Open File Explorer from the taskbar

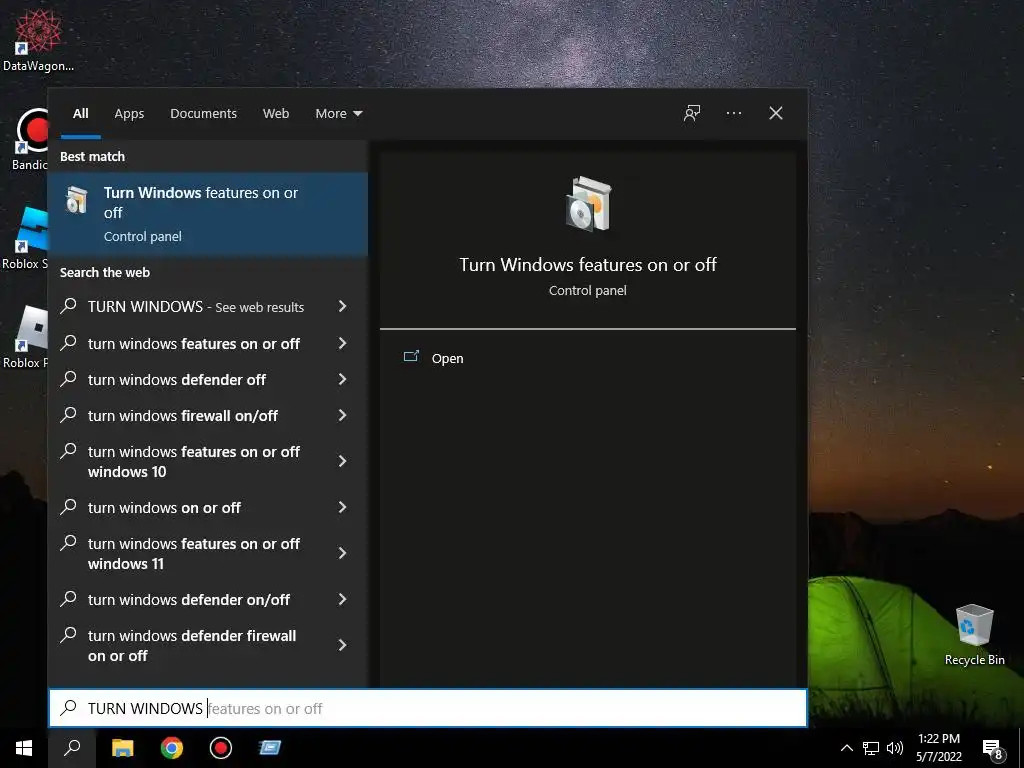(122, 748)
